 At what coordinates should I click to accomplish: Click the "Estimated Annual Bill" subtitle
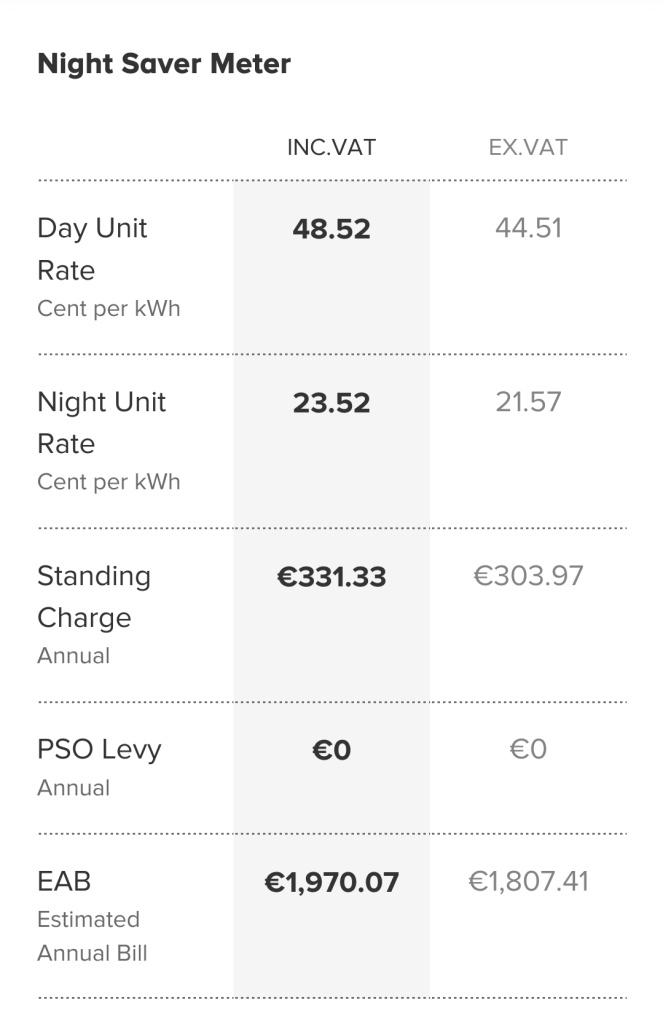92,936
